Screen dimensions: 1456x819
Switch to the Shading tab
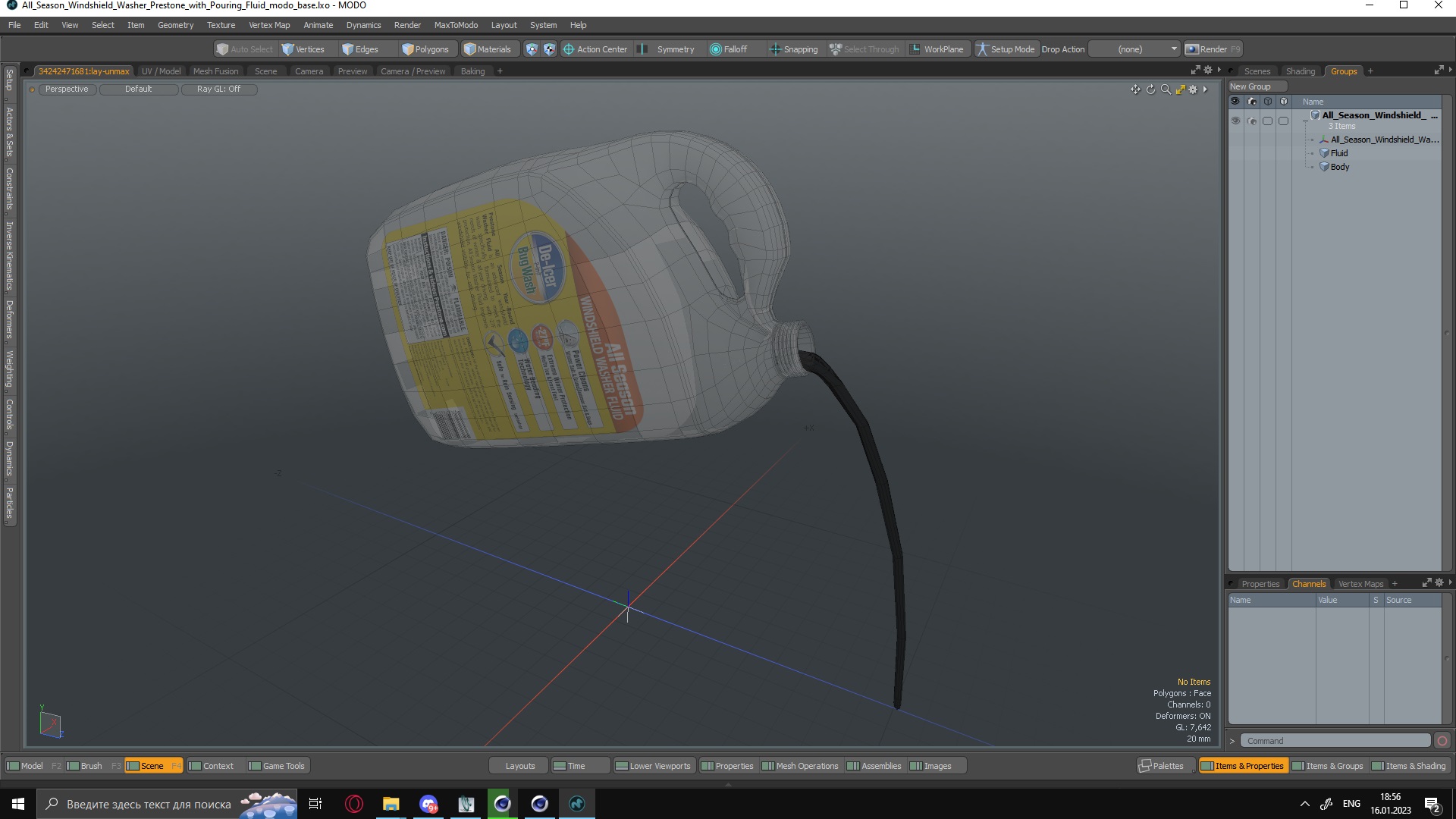1300,71
